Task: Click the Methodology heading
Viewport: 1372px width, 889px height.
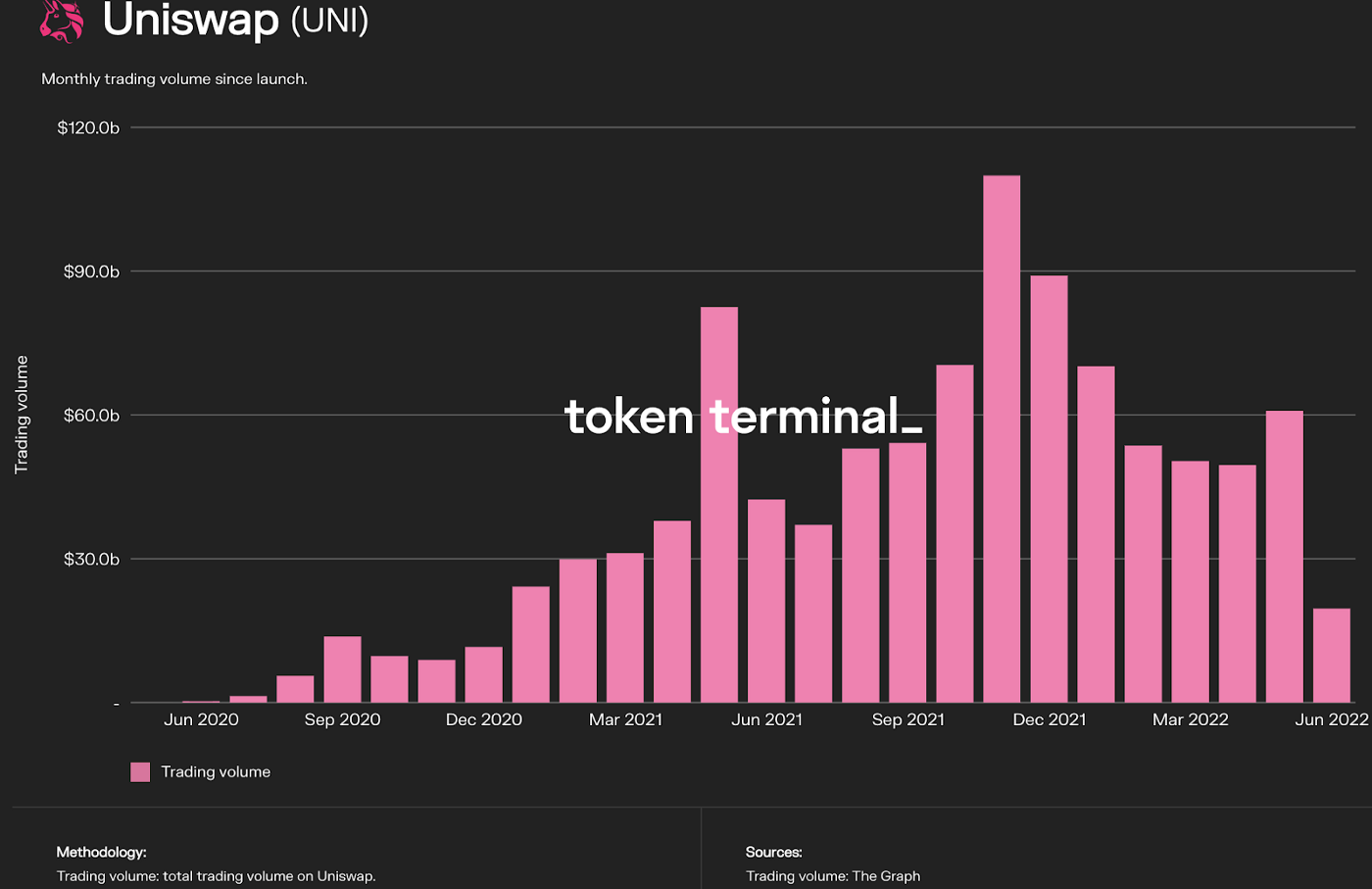Action: tap(101, 853)
